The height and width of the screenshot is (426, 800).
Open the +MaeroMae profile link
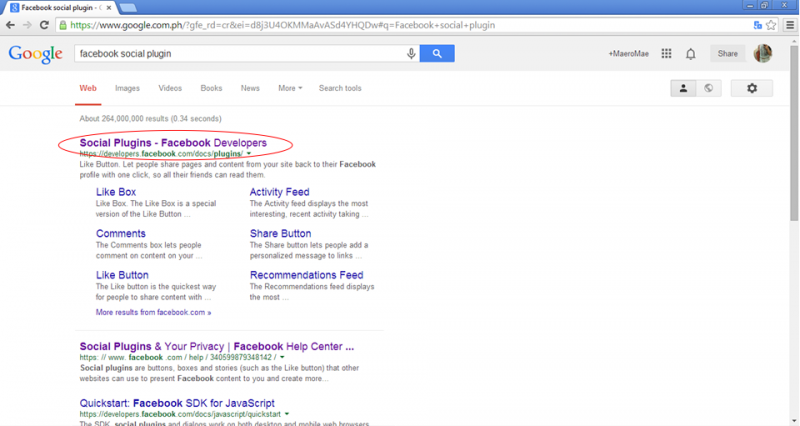tap(629, 54)
